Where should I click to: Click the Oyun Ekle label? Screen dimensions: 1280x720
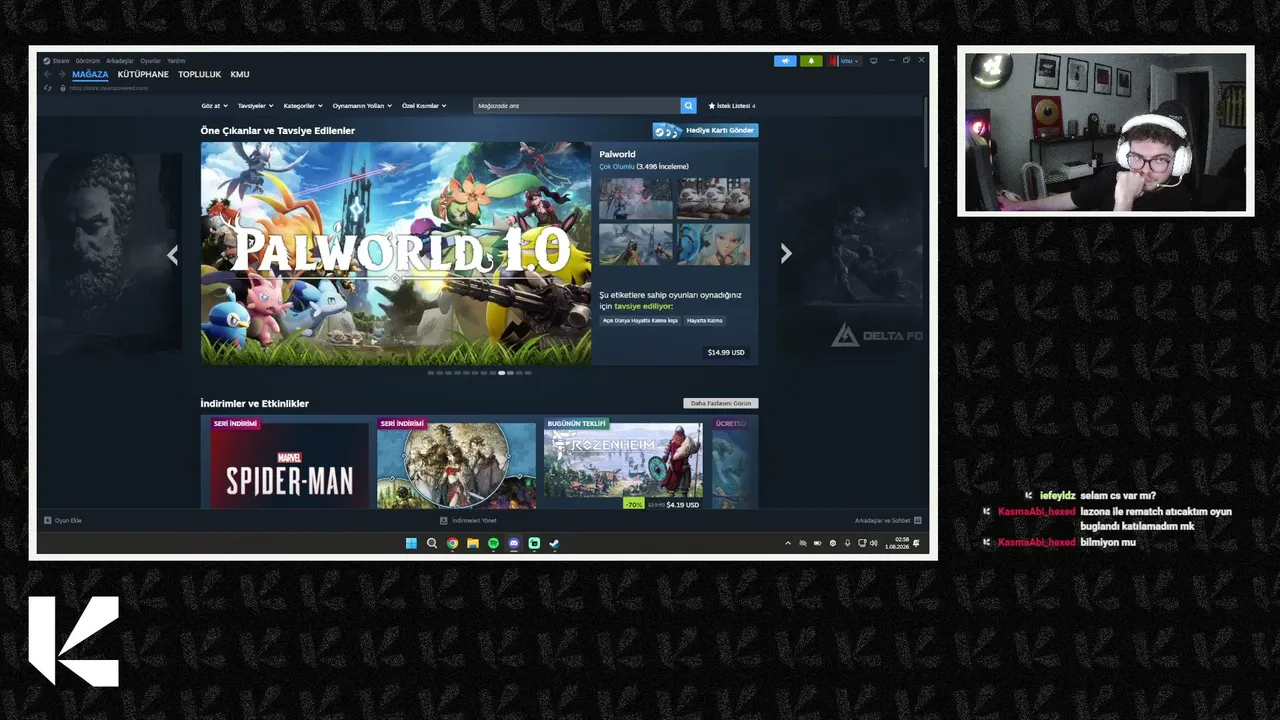tap(68, 520)
